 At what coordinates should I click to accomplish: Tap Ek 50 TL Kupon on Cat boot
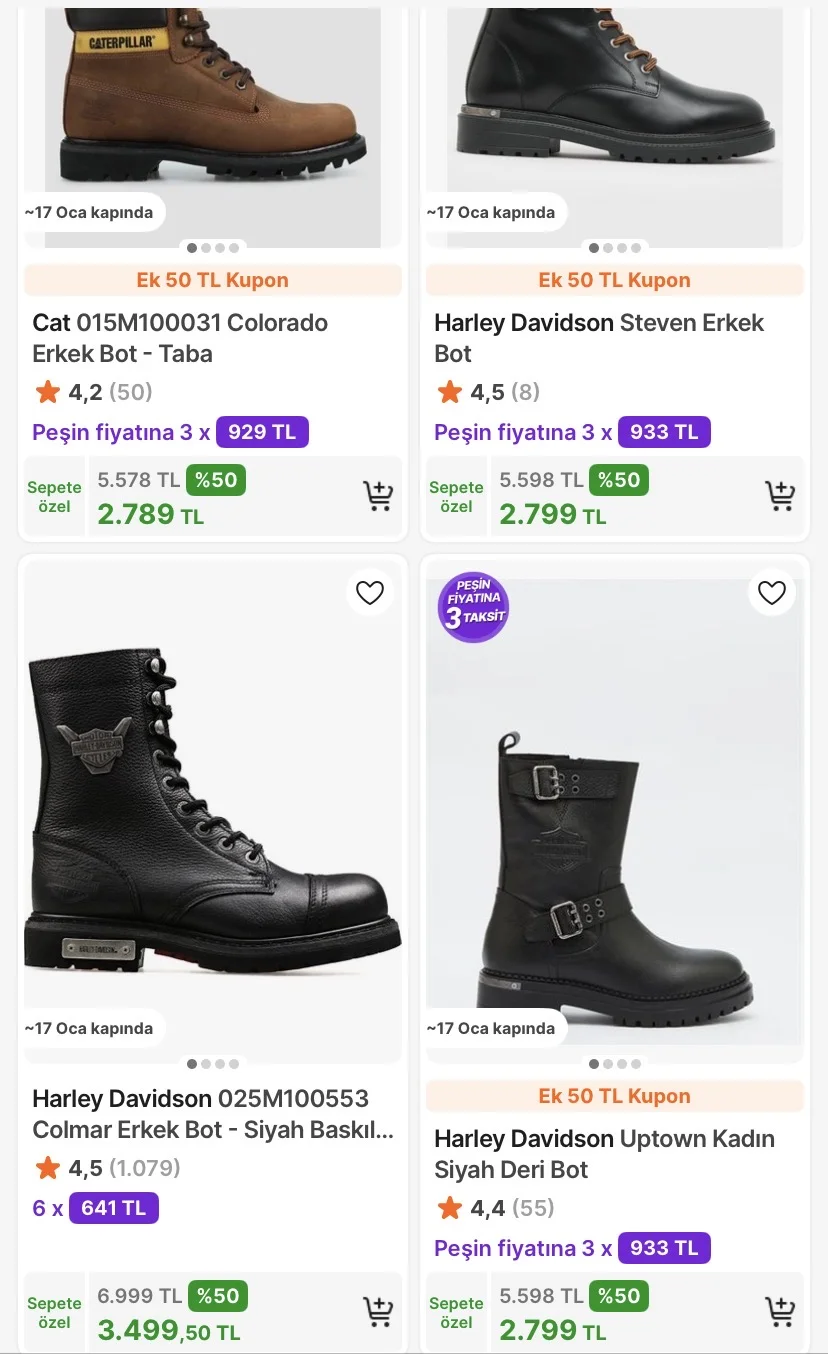212,280
